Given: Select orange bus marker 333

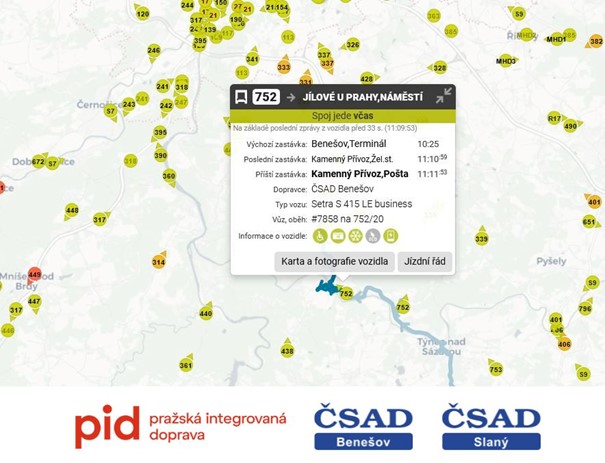Looking at the screenshot, I should pyautogui.click(x=284, y=68).
